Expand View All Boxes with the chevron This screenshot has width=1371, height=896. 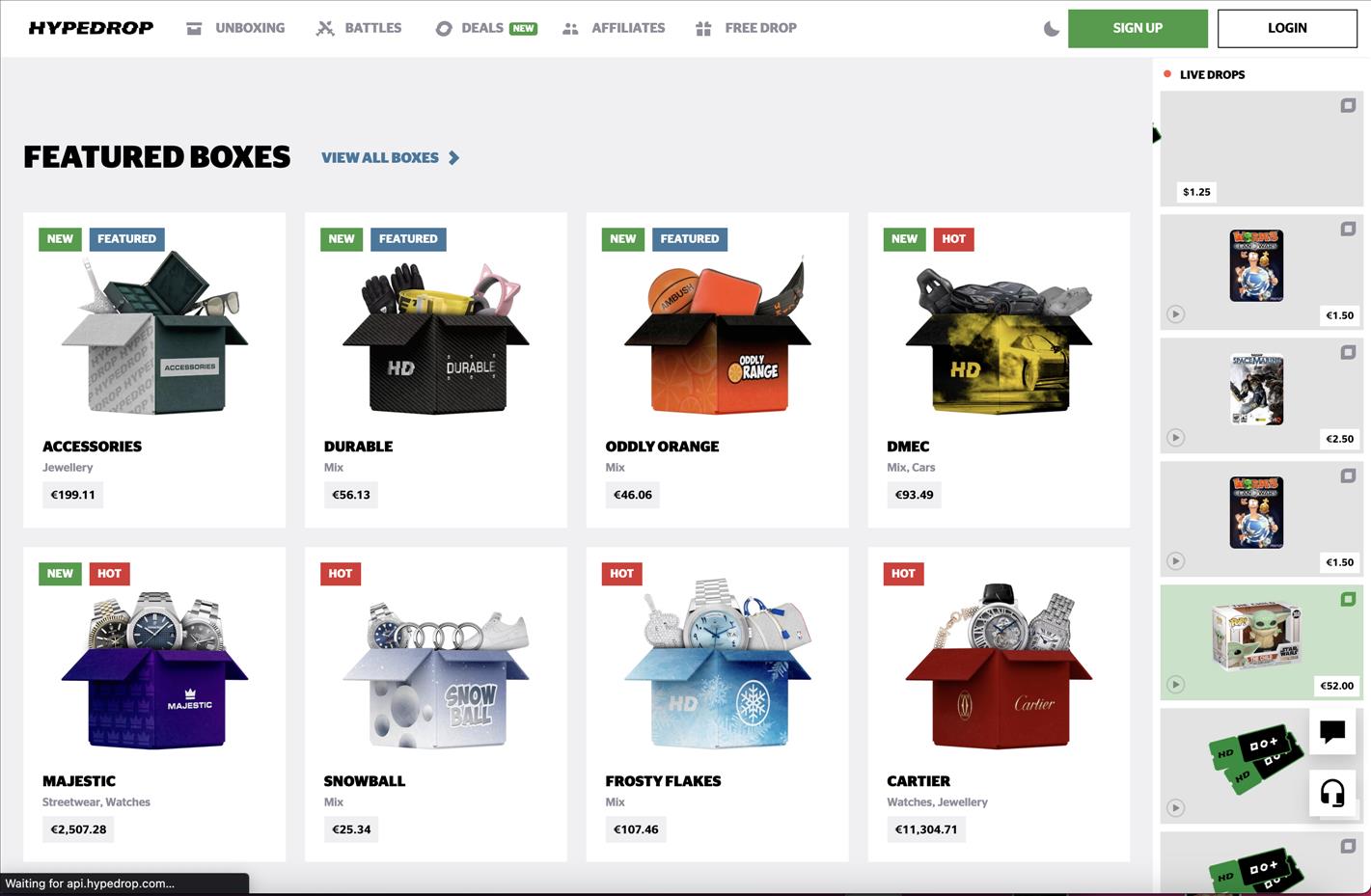tap(453, 157)
